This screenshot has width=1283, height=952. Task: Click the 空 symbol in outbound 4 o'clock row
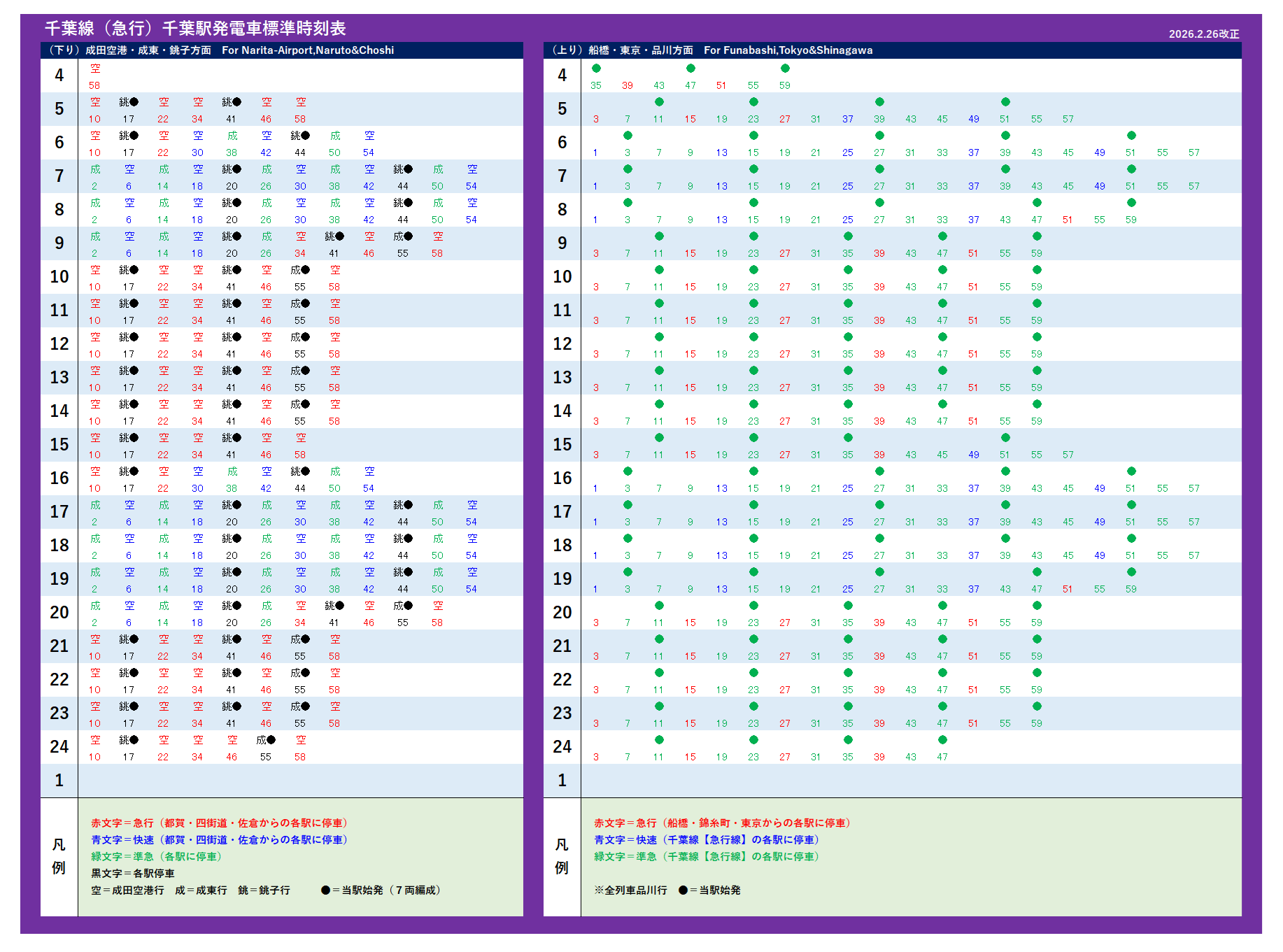pos(95,69)
